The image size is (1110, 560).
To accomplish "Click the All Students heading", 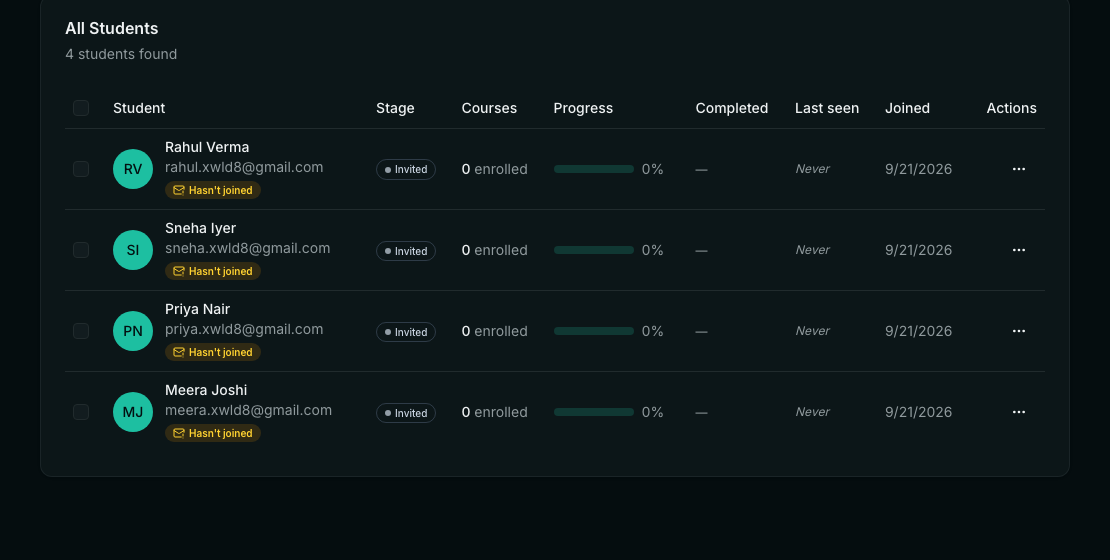I will tap(112, 28).
